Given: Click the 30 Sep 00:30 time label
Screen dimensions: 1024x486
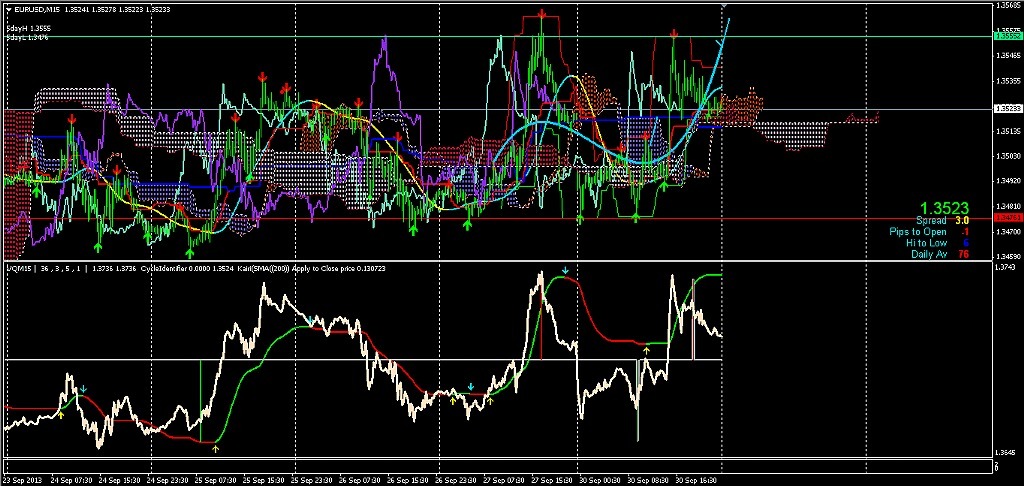Looking at the screenshot, I should 599,480.
